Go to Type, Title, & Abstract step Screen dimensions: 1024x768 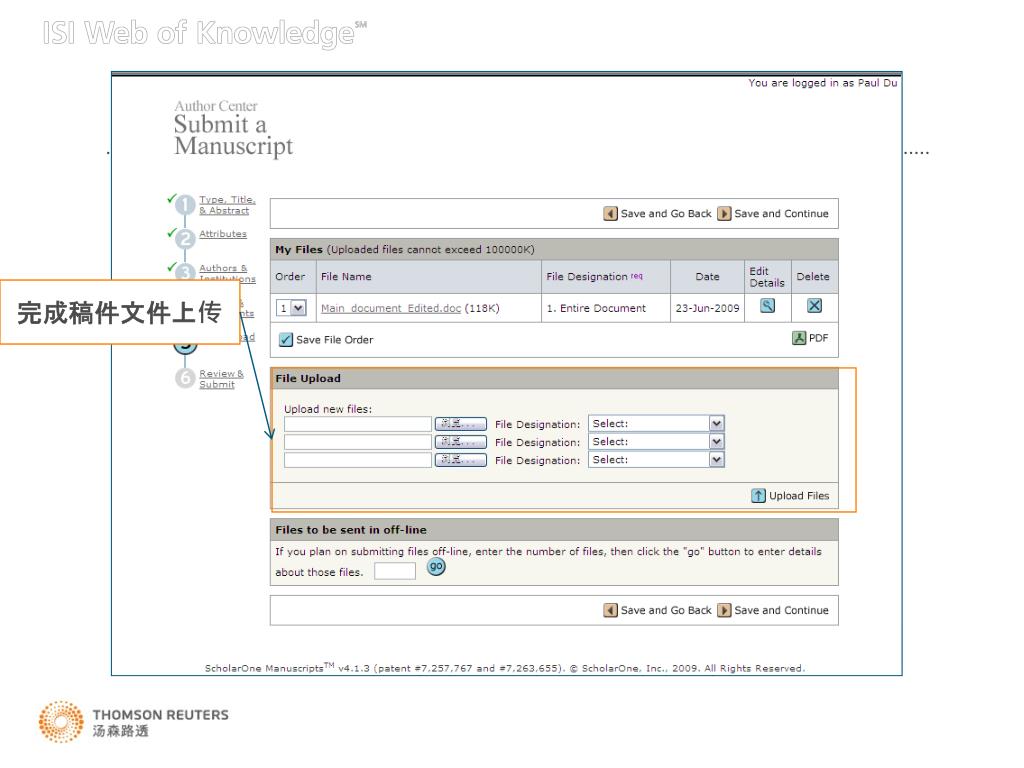227,205
